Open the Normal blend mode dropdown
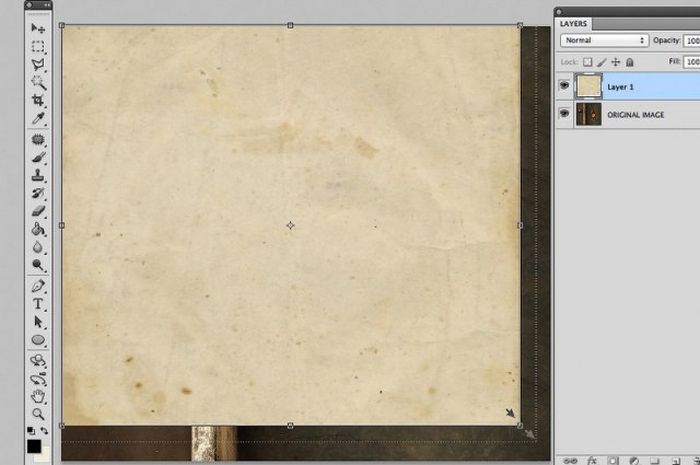The height and width of the screenshot is (465, 700). pyautogui.click(x=604, y=40)
